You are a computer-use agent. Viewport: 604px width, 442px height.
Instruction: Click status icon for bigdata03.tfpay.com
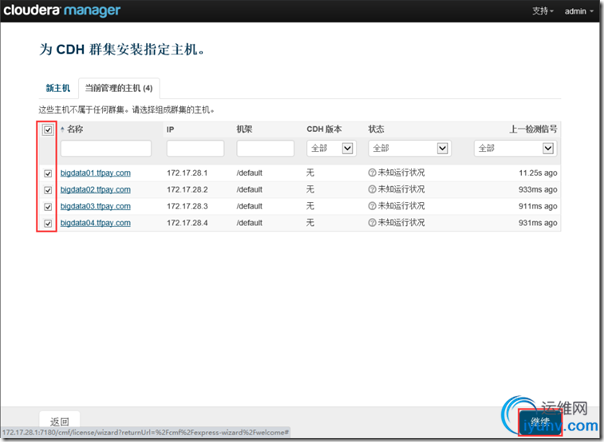point(372,206)
